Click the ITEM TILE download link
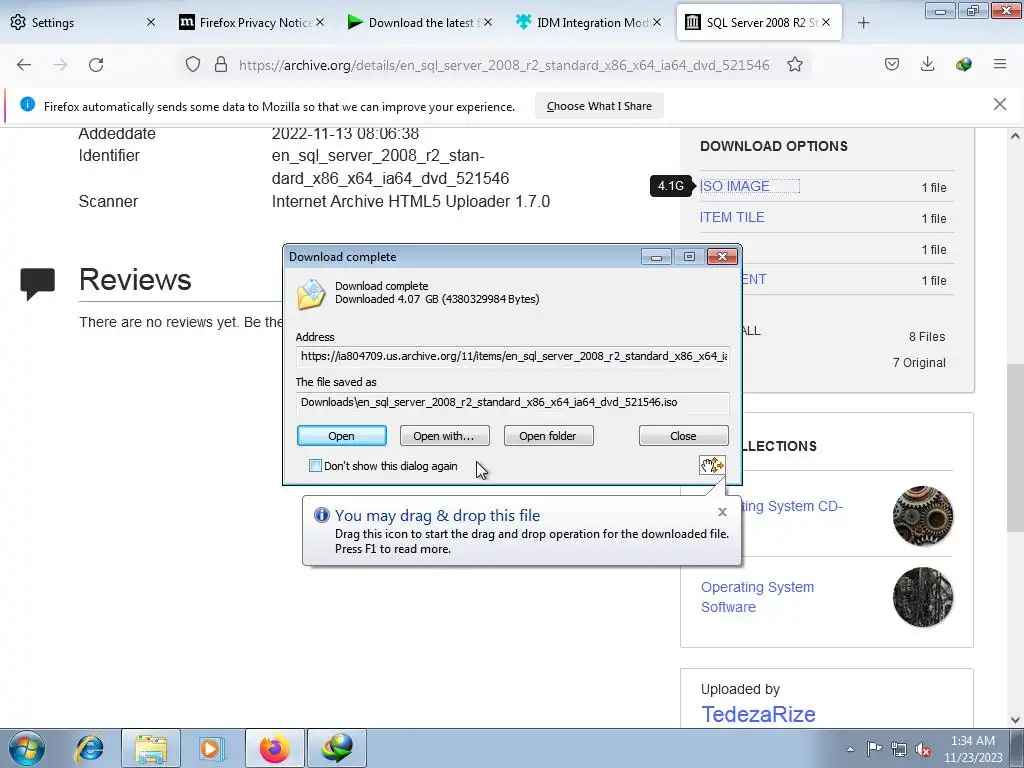 coord(732,217)
